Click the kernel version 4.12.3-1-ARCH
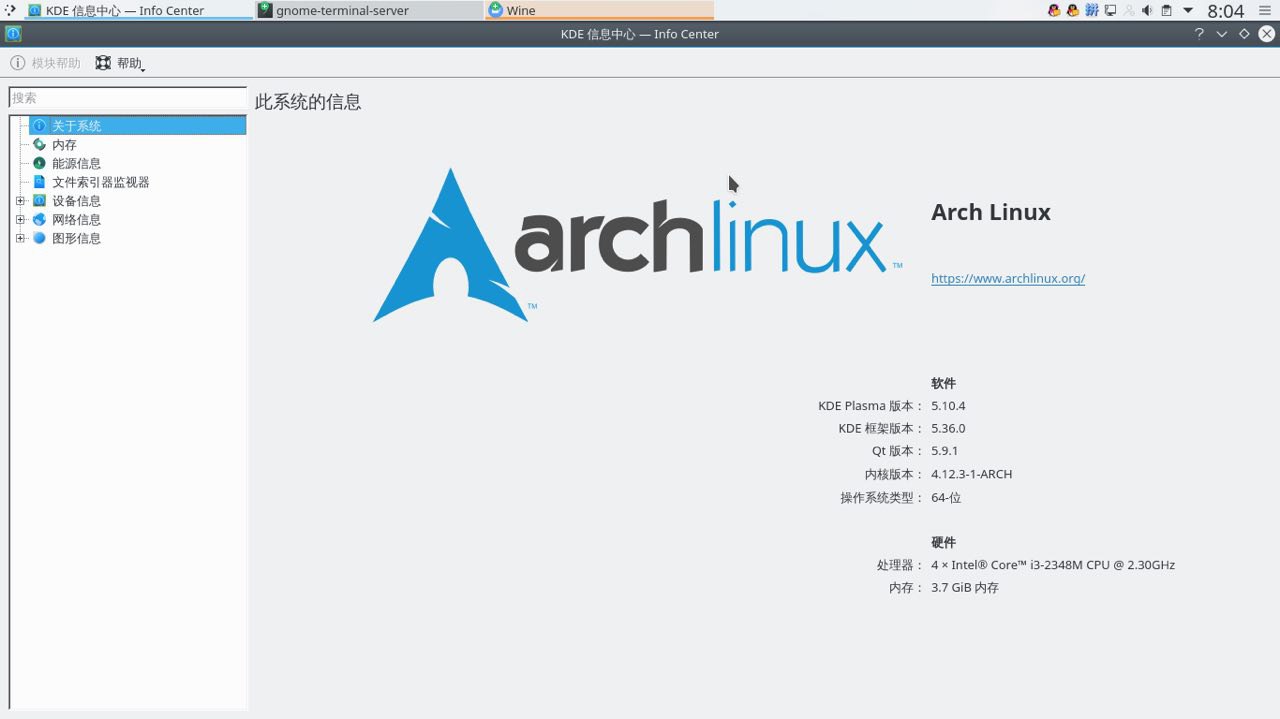The width and height of the screenshot is (1280, 719). pyautogui.click(x=972, y=474)
